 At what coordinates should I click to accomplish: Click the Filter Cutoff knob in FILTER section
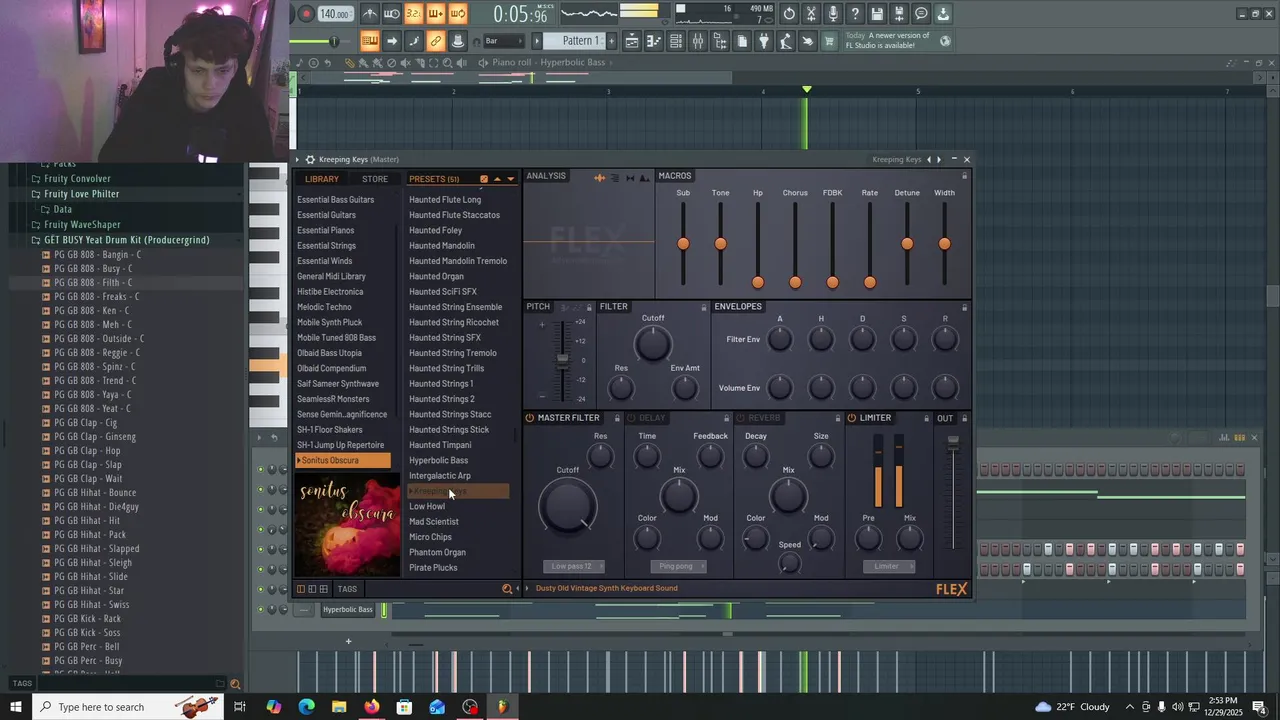[653, 344]
